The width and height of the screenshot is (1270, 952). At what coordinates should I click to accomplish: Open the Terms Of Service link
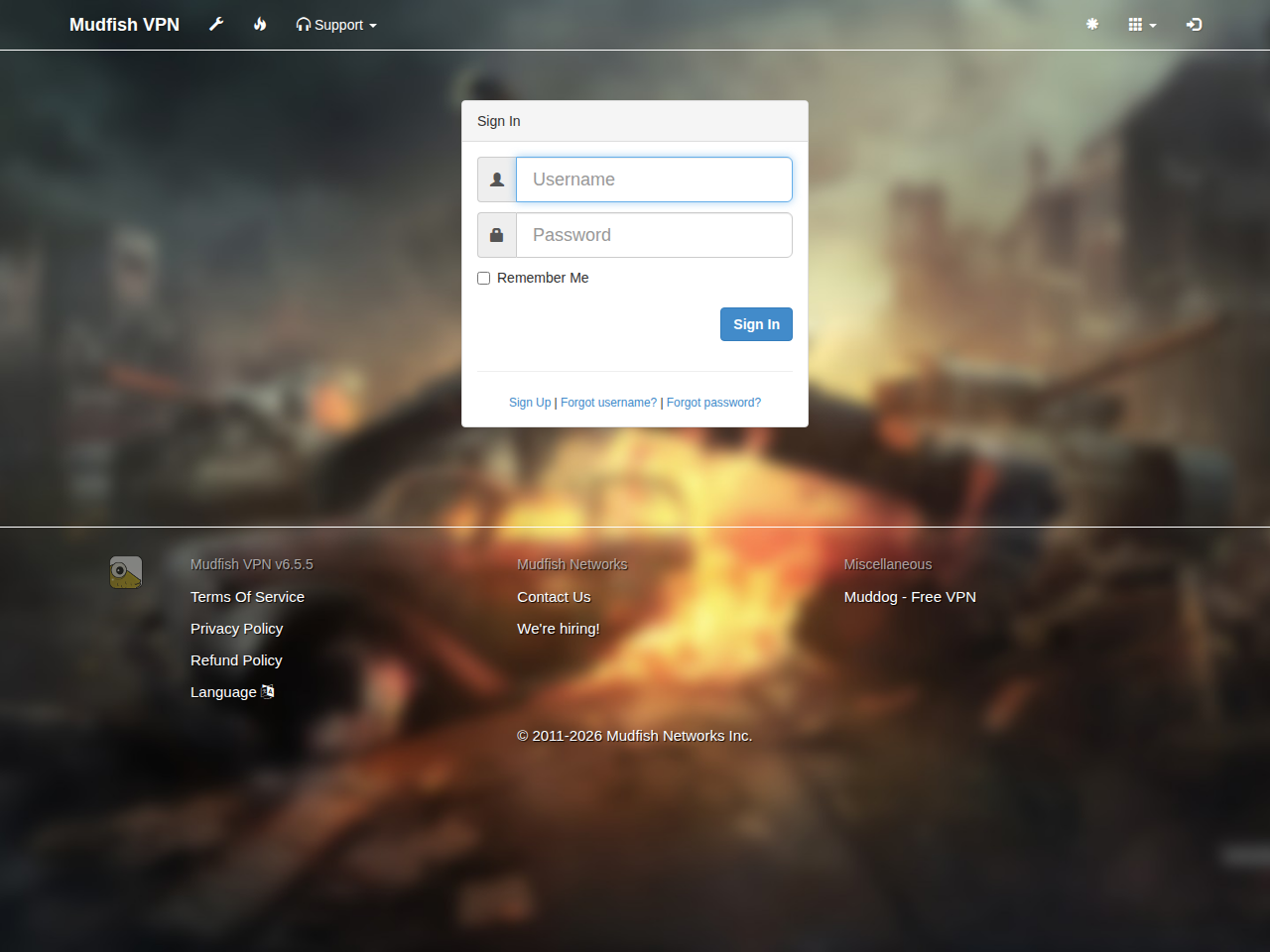(247, 597)
